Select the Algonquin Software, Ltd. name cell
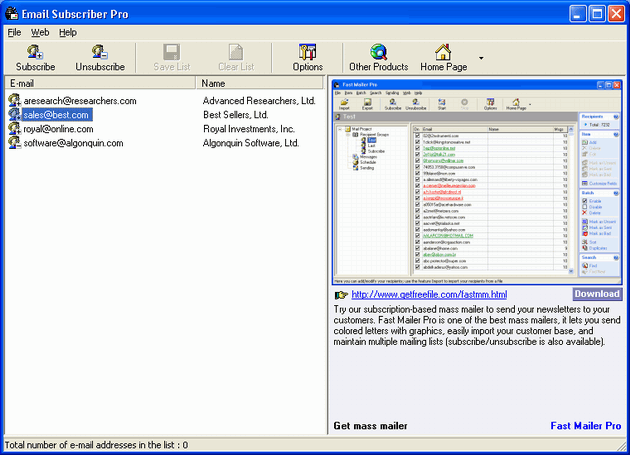The width and height of the screenshot is (630, 455). (251, 143)
